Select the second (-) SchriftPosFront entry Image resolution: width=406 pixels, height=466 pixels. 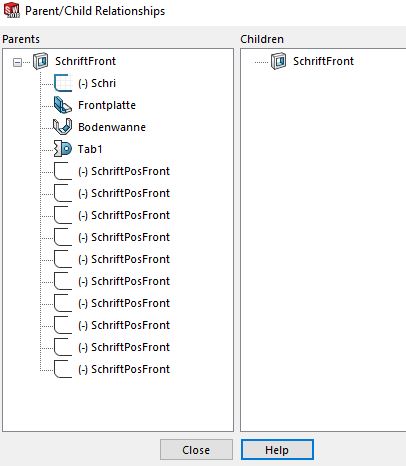pos(124,193)
